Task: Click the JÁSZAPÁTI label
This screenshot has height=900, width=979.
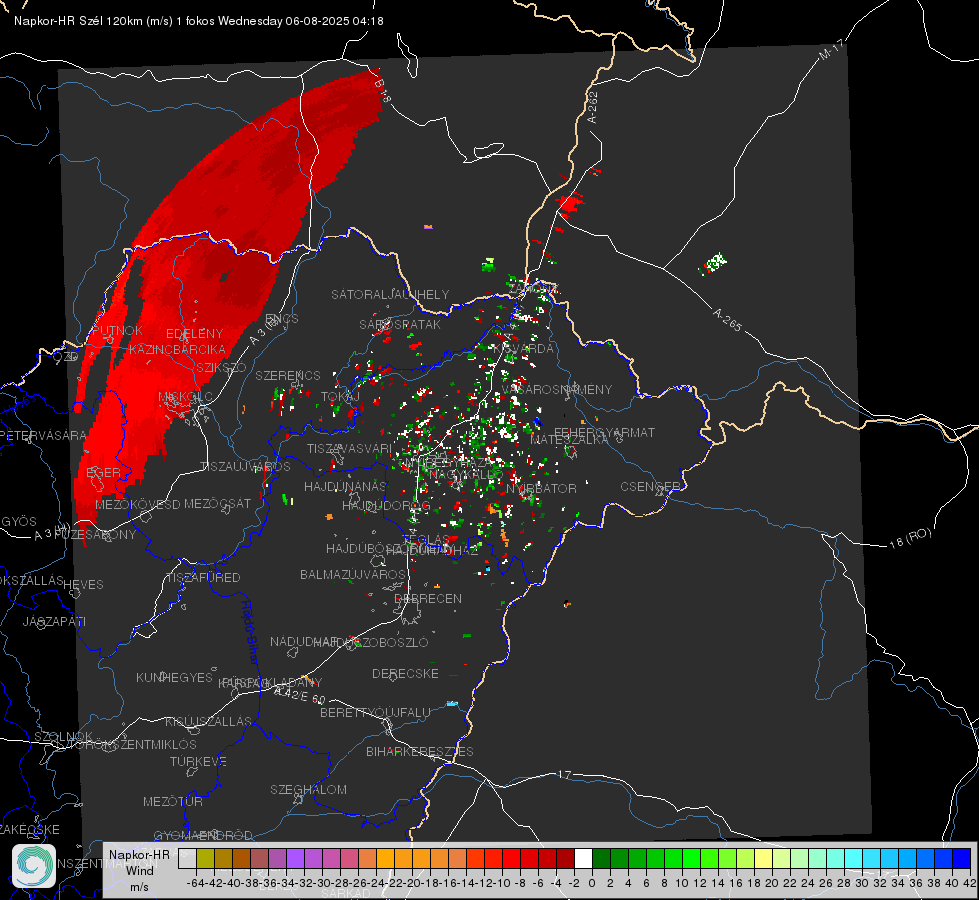Action: 54,621
